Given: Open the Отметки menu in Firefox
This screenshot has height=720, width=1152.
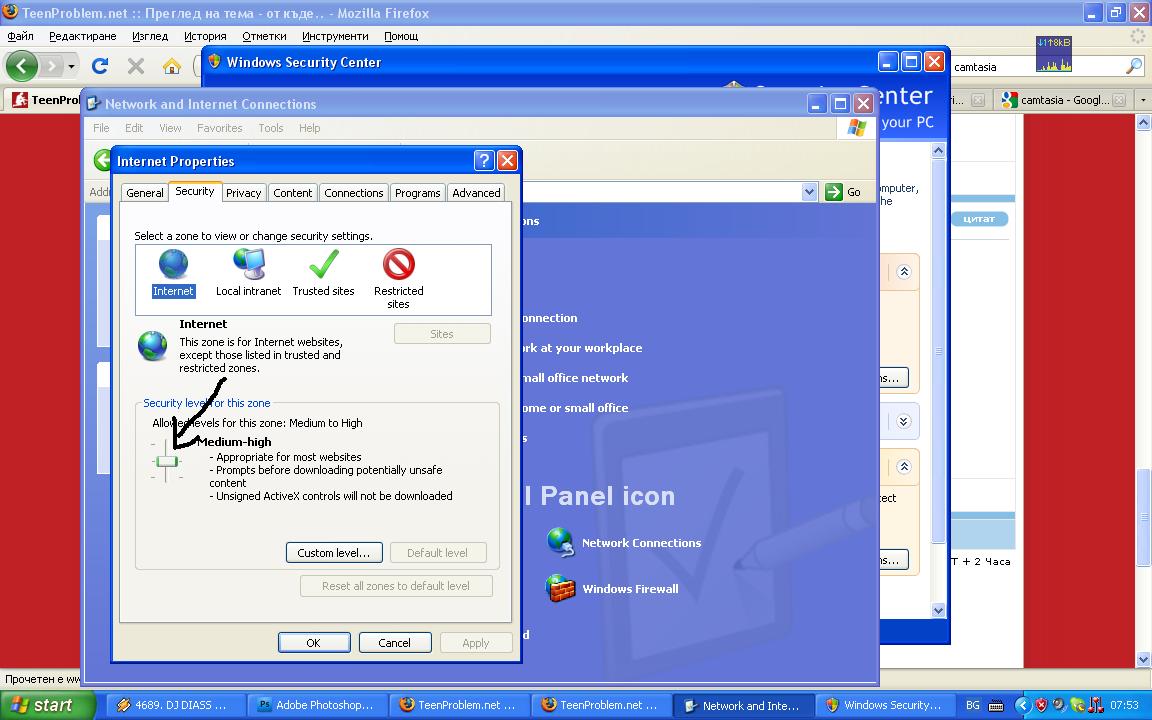Looking at the screenshot, I should point(264,36).
